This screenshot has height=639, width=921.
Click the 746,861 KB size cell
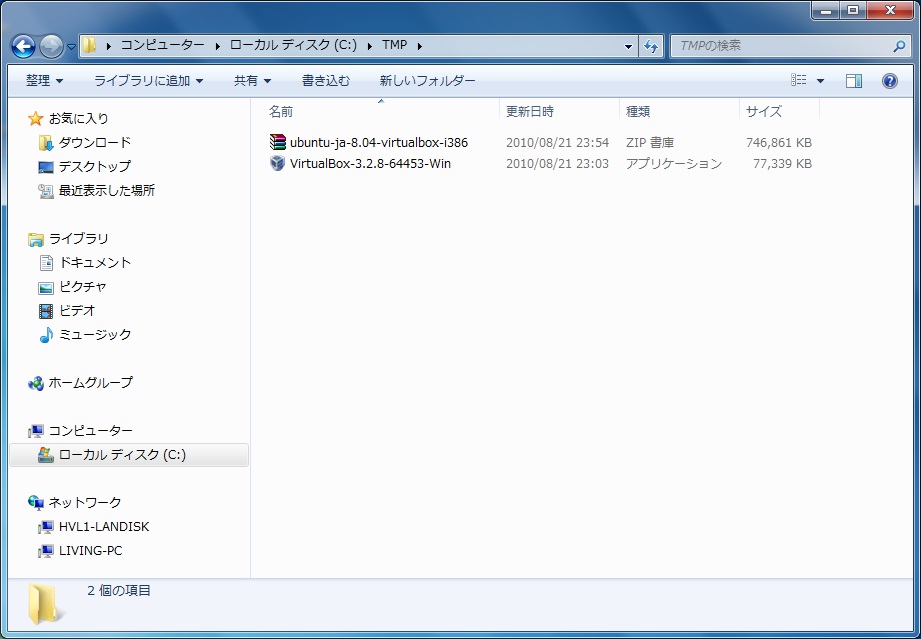tap(778, 143)
